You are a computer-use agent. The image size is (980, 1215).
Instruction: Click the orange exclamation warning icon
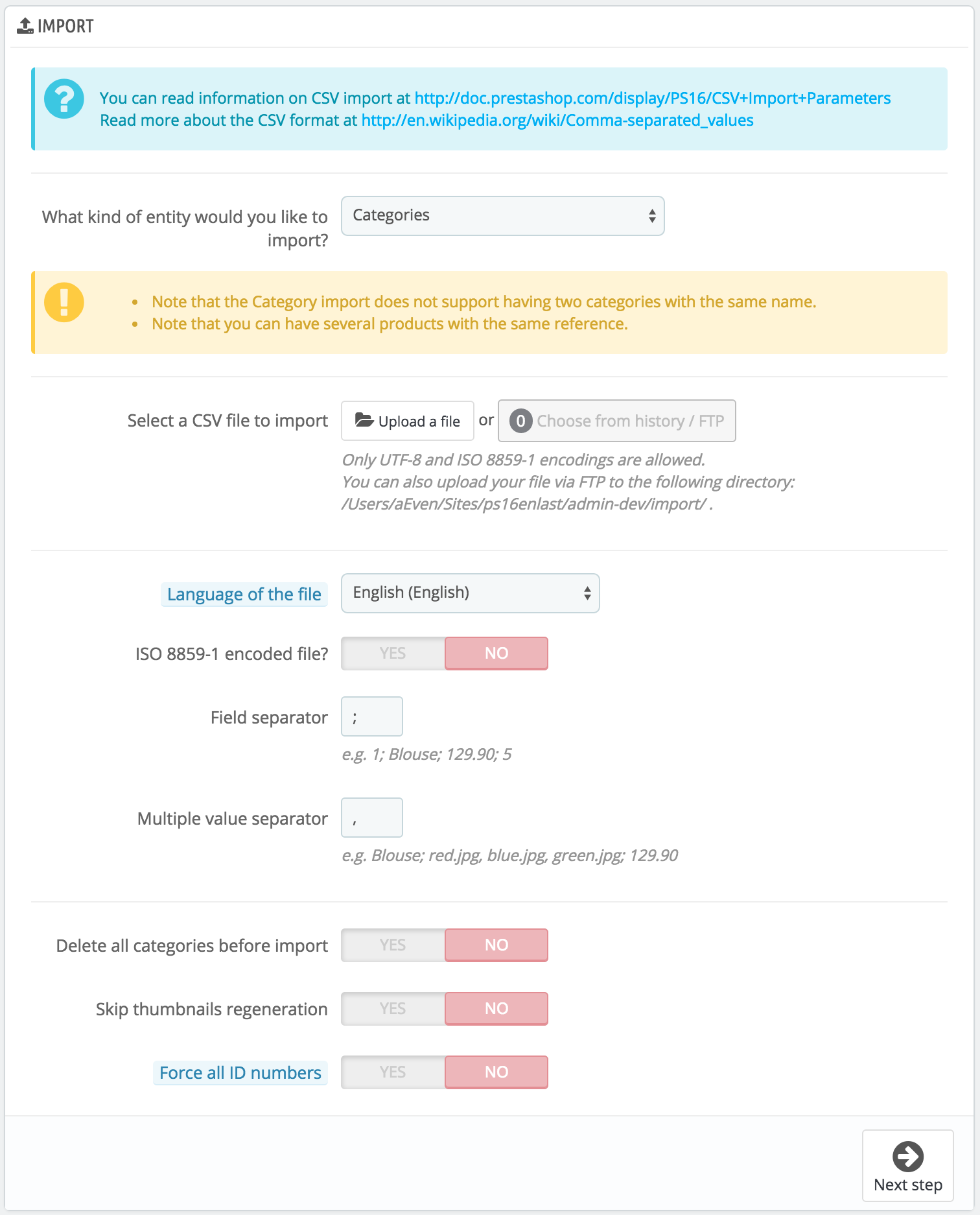[x=64, y=301]
